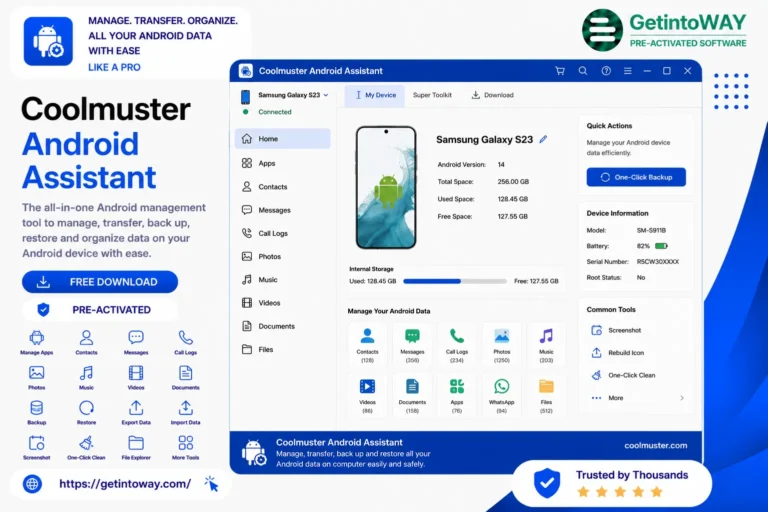Select Apps in the sidebar
Image resolution: width=768 pixels, height=512 pixels.
tap(283, 163)
